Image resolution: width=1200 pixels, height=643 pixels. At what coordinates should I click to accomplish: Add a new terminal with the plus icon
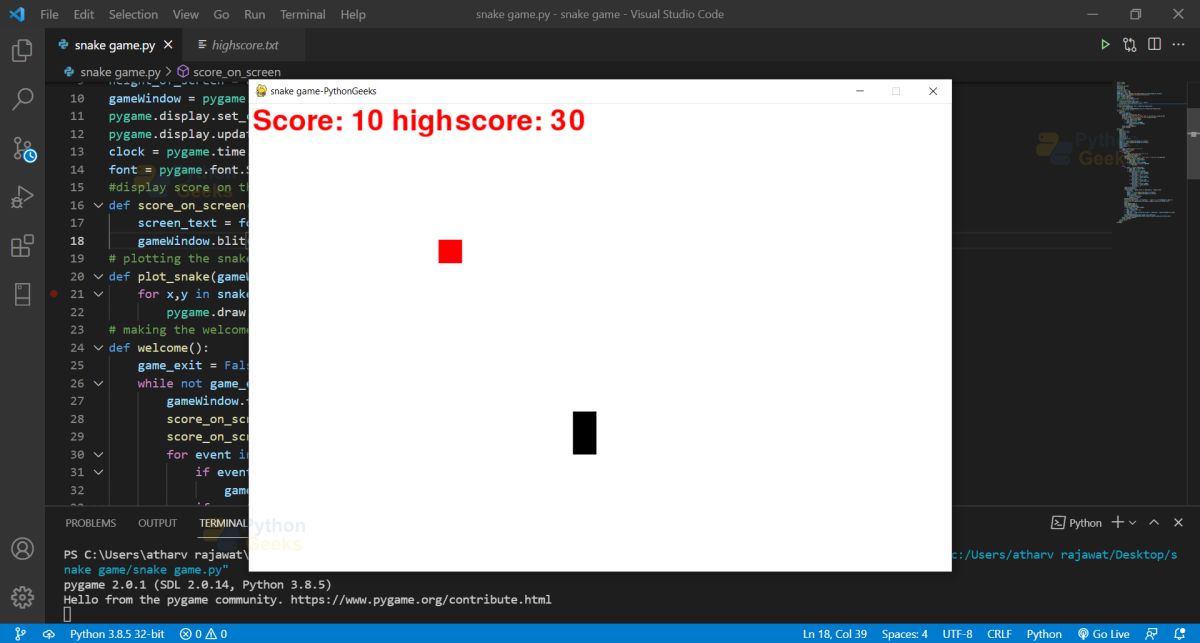coord(1118,522)
